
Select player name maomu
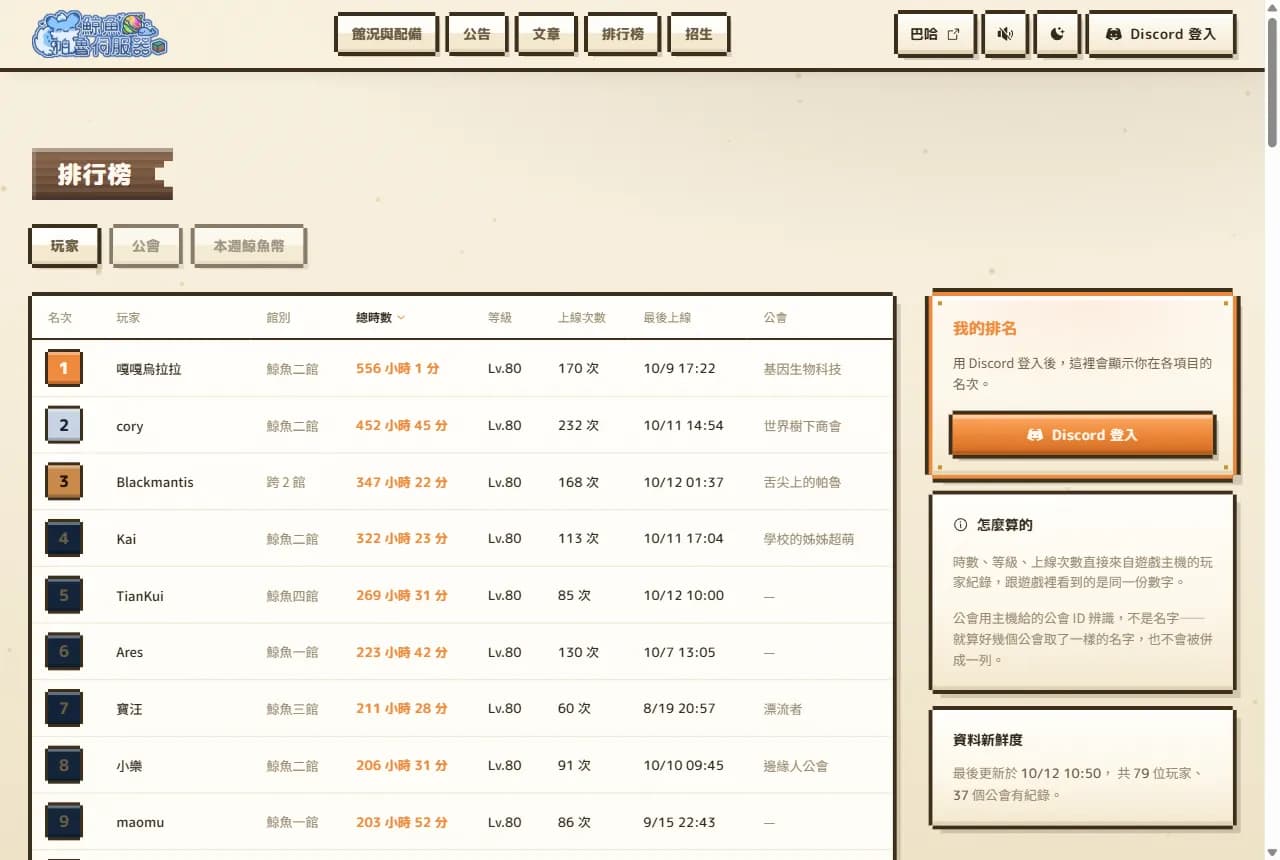point(140,822)
